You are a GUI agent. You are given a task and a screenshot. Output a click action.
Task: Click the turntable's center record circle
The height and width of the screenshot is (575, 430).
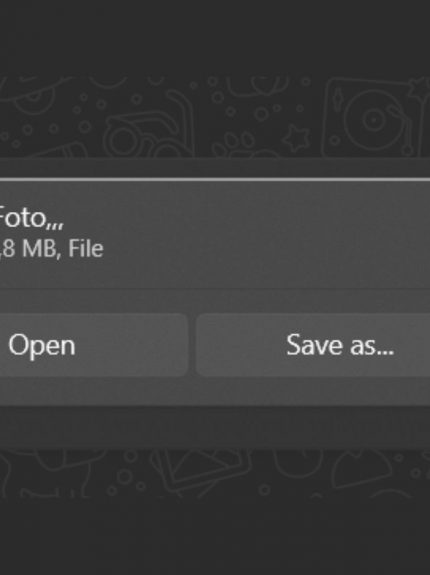(x=373, y=120)
